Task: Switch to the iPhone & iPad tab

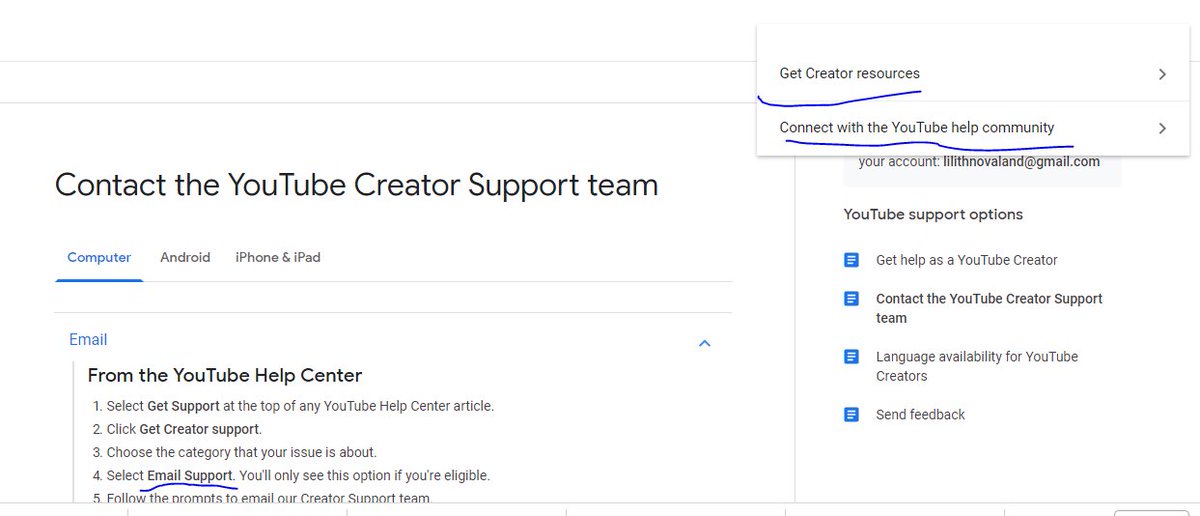Action: [278, 257]
